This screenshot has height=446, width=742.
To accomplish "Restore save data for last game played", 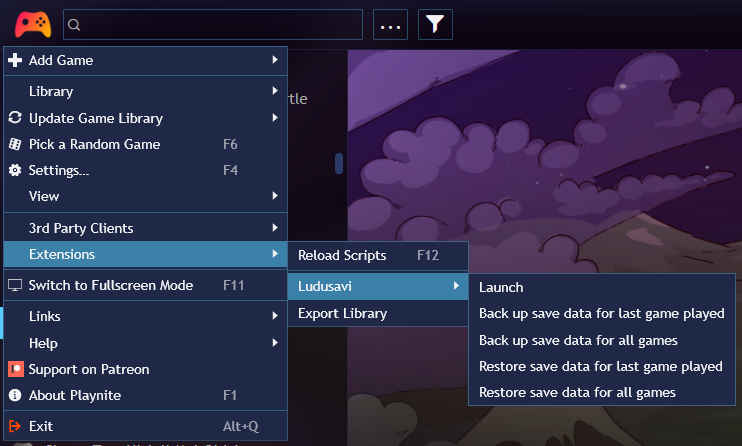I will click(602, 366).
